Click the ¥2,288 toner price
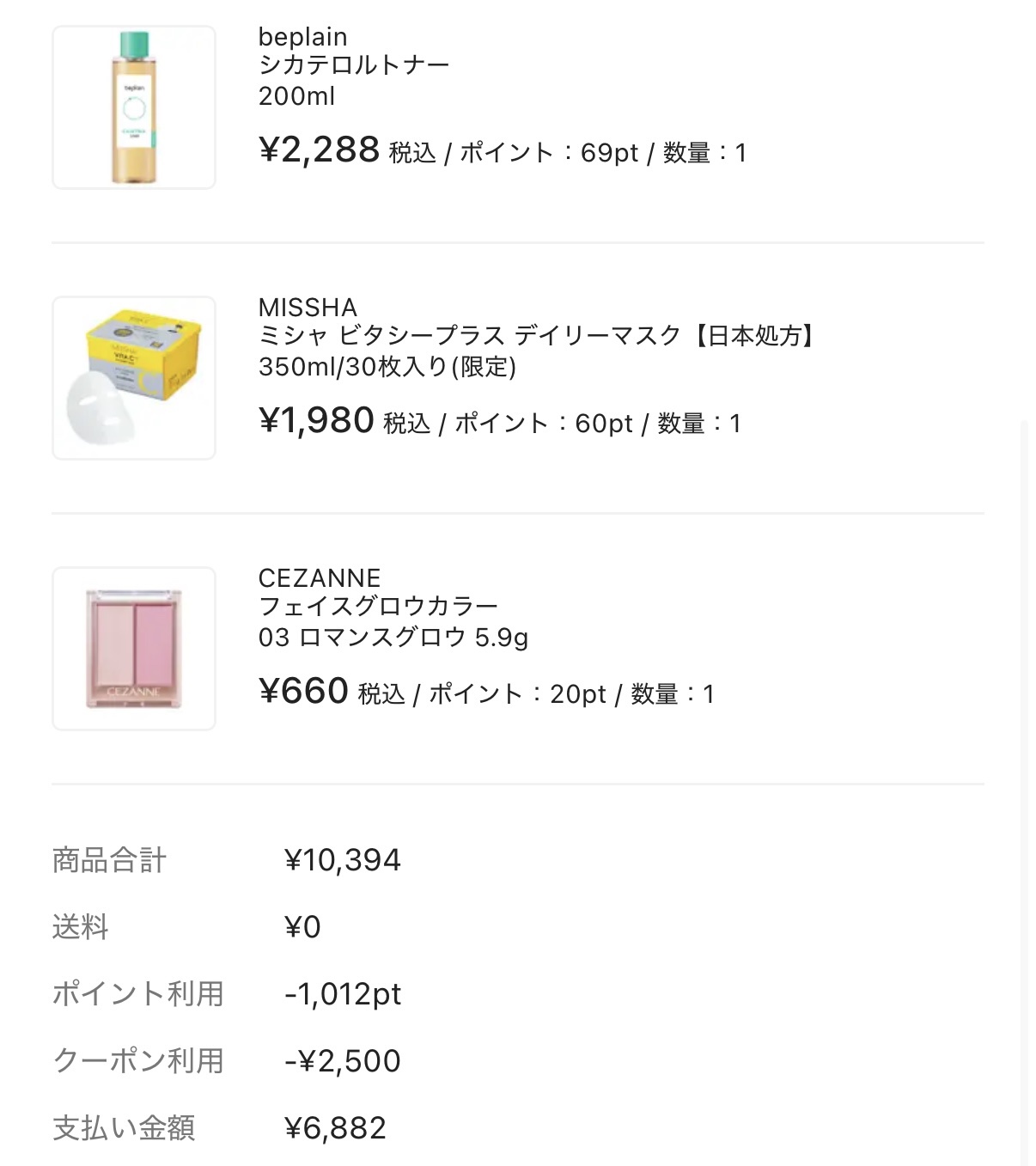Image resolution: width=1036 pixels, height=1166 pixels. pos(319,150)
